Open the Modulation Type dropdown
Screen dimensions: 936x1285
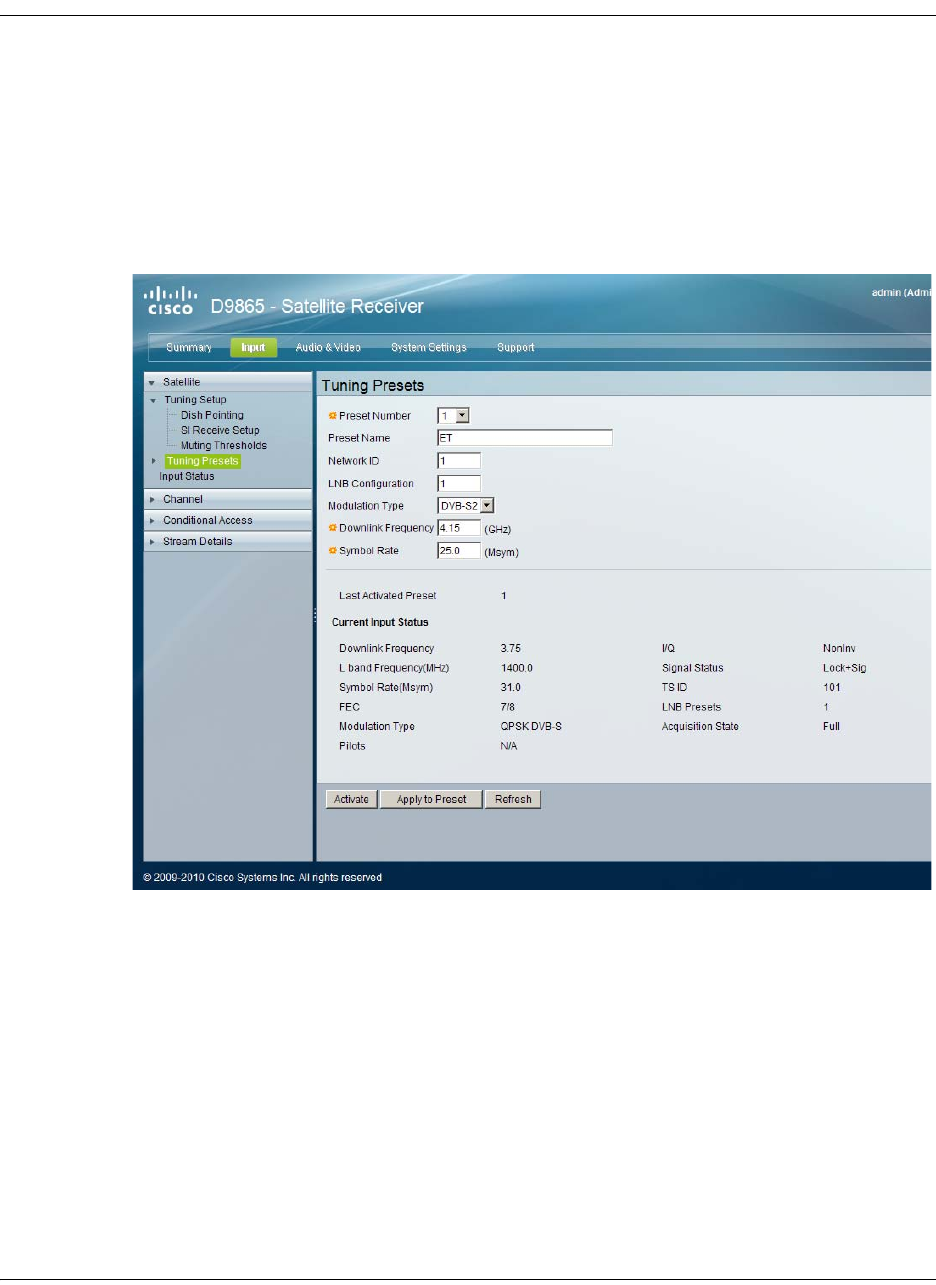467,506
